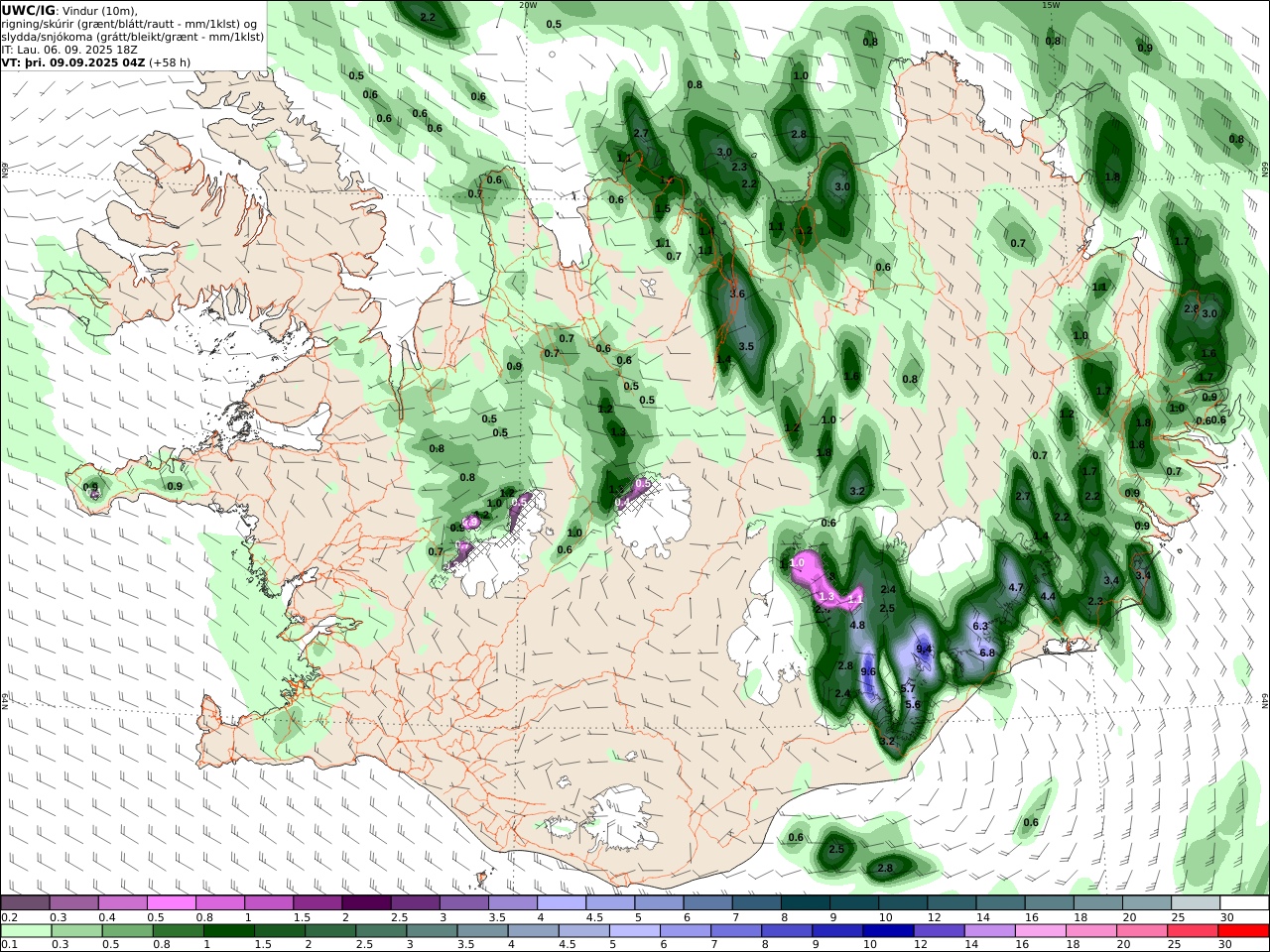Click the 6.3 precipitation value on the map
Image resolution: width=1270 pixels, height=952 pixels.
981,626
